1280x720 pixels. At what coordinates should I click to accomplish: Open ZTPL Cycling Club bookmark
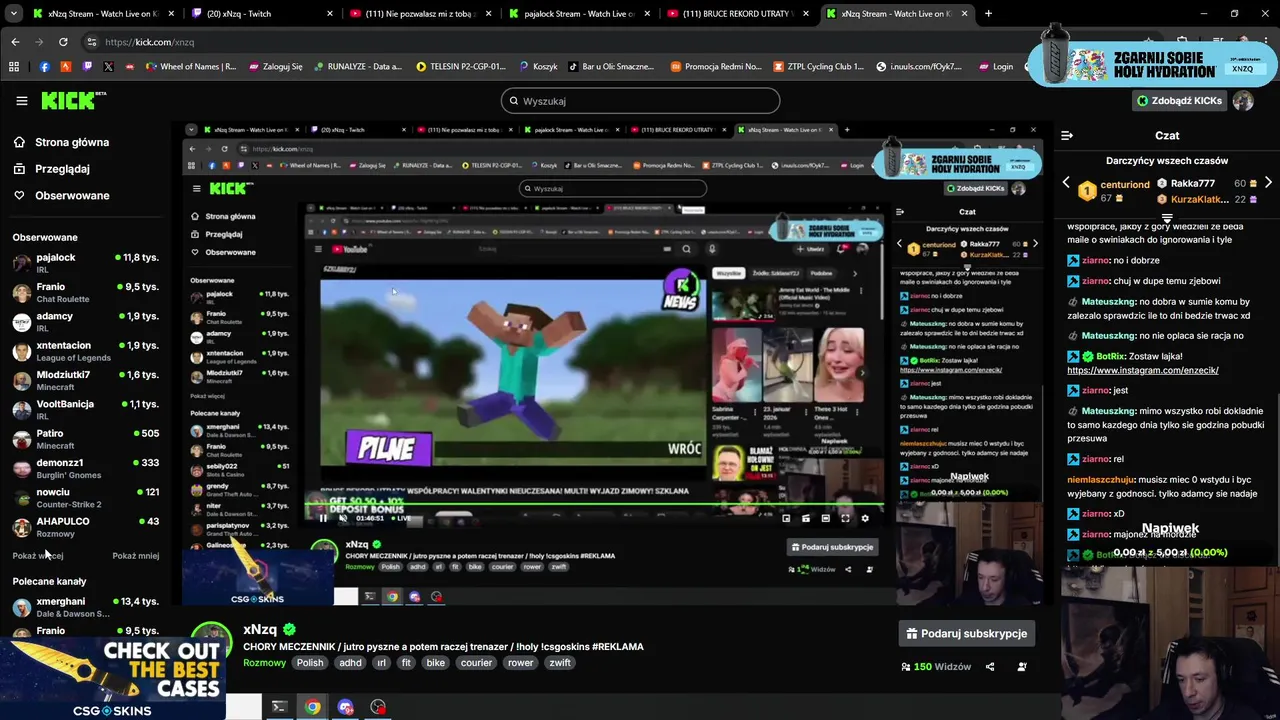point(819,67)
